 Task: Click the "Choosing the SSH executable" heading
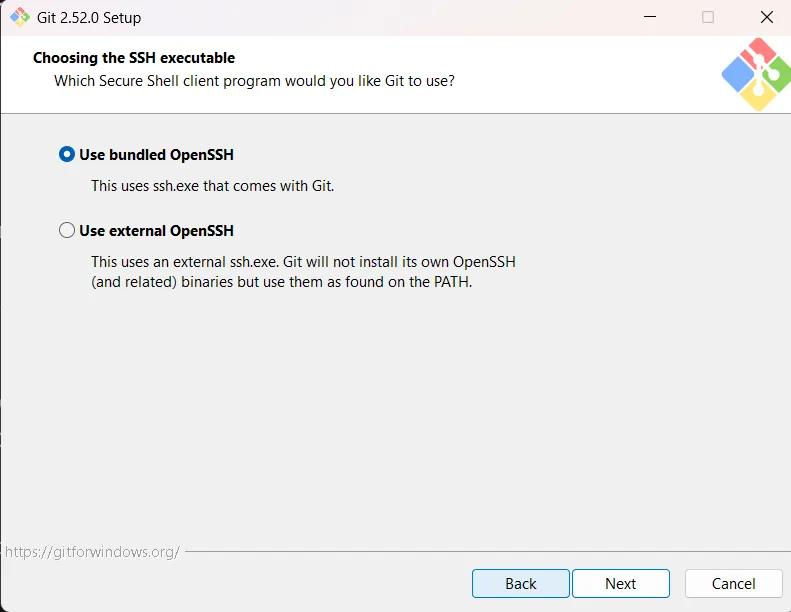(134, 58)
